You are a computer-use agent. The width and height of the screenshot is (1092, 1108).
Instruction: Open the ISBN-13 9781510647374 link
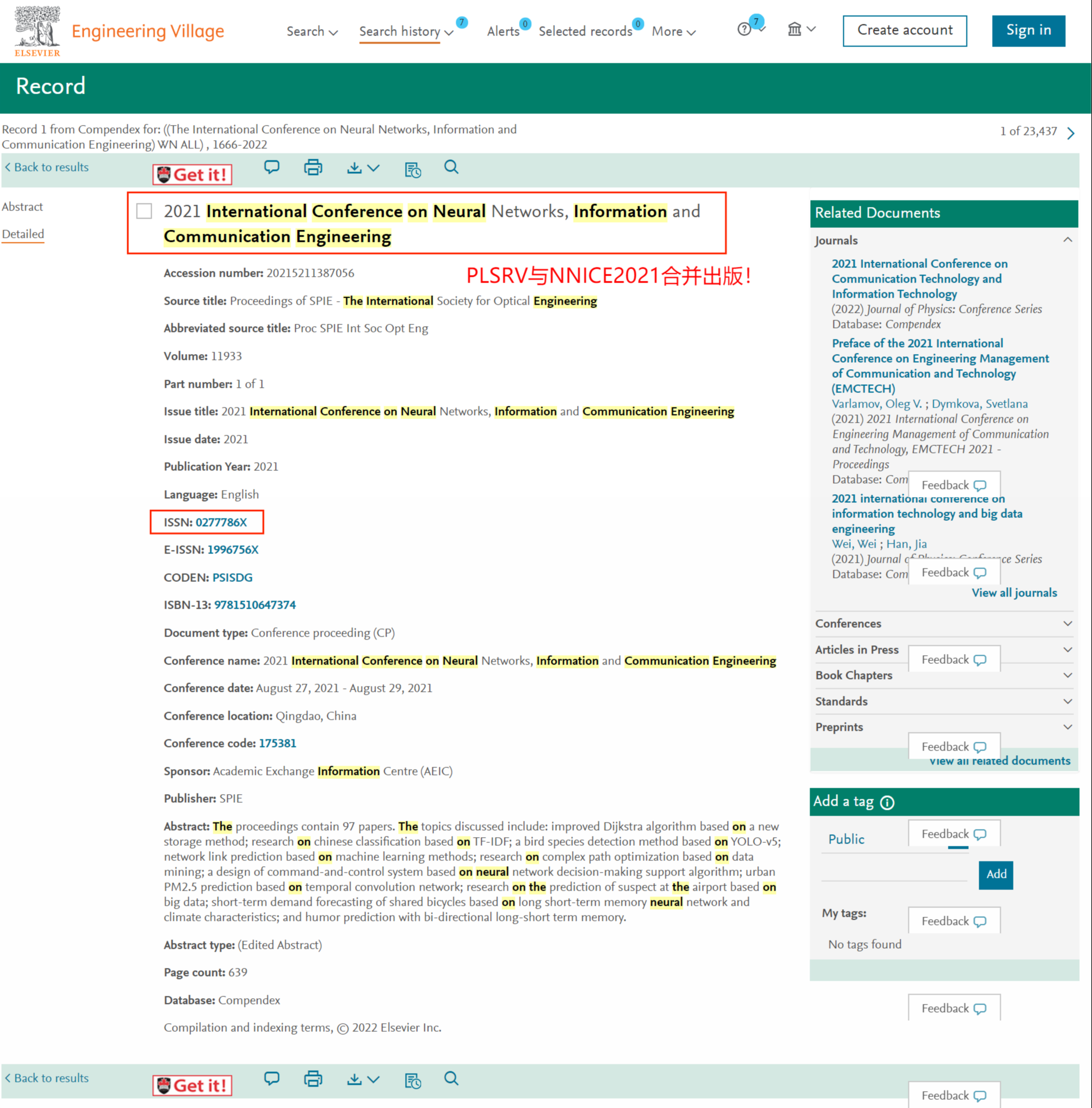pos(255,605)
